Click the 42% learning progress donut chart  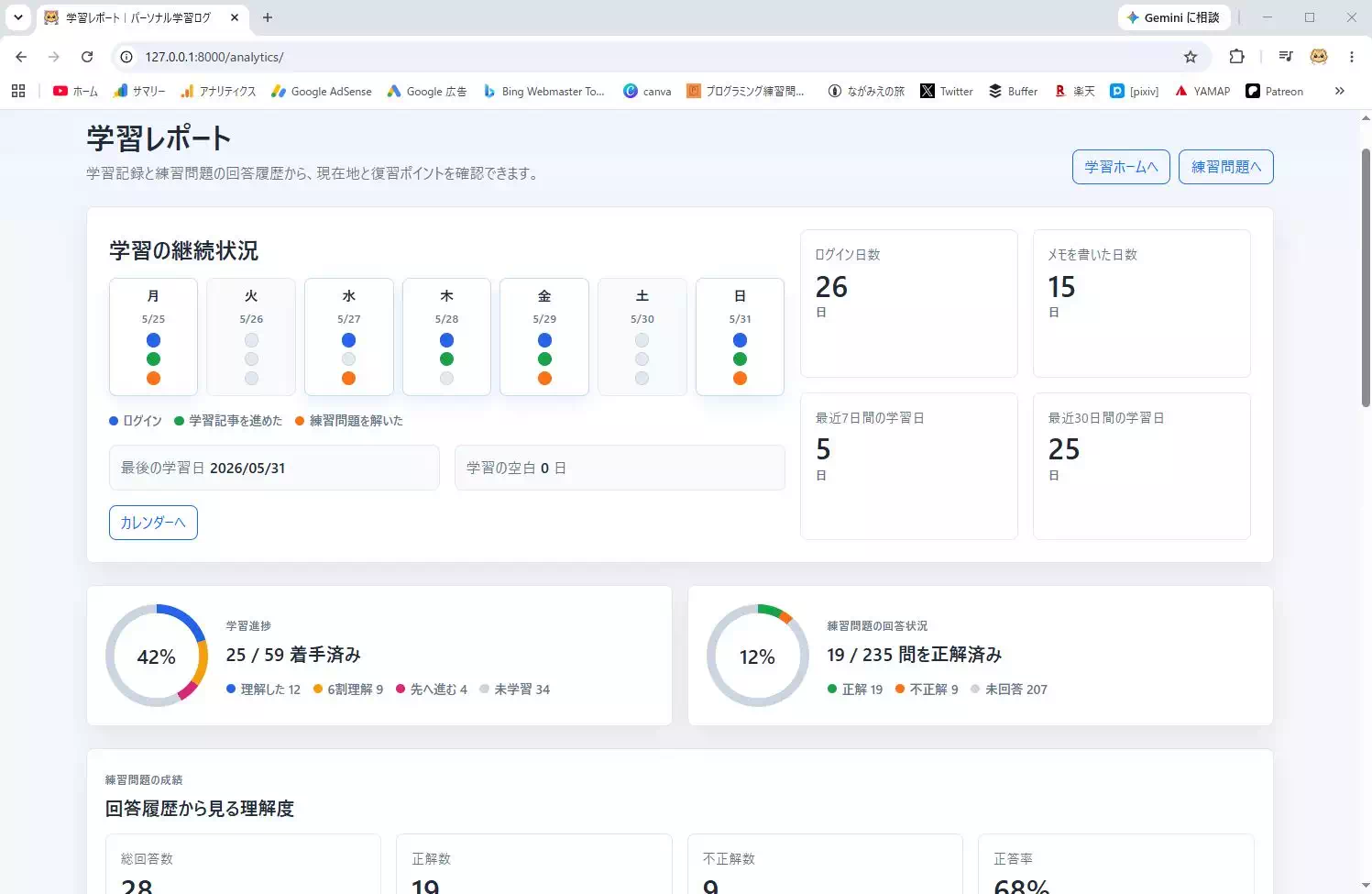click(157, 656)
